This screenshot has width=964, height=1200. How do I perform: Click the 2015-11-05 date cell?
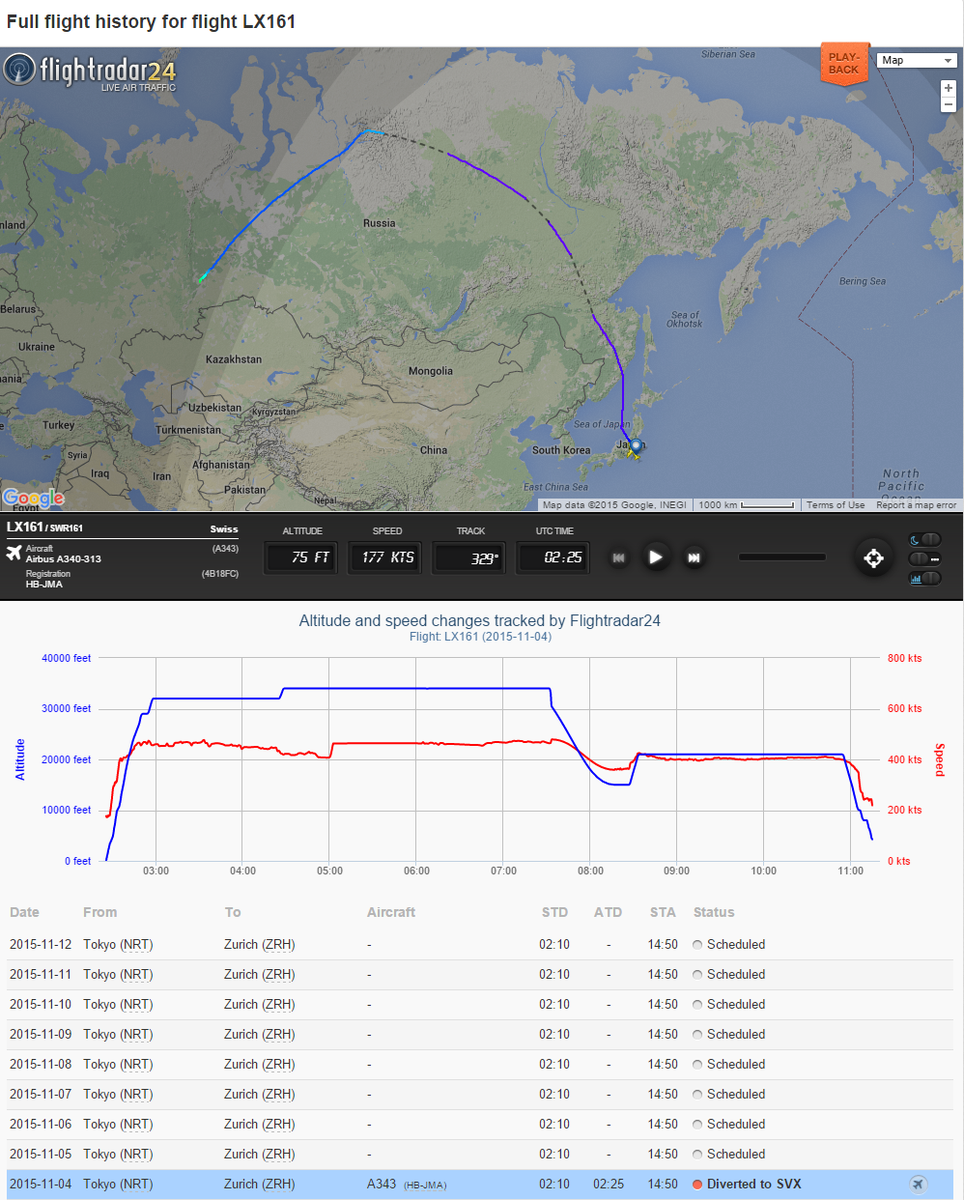pyautogui.click(x=39, y=1154)
